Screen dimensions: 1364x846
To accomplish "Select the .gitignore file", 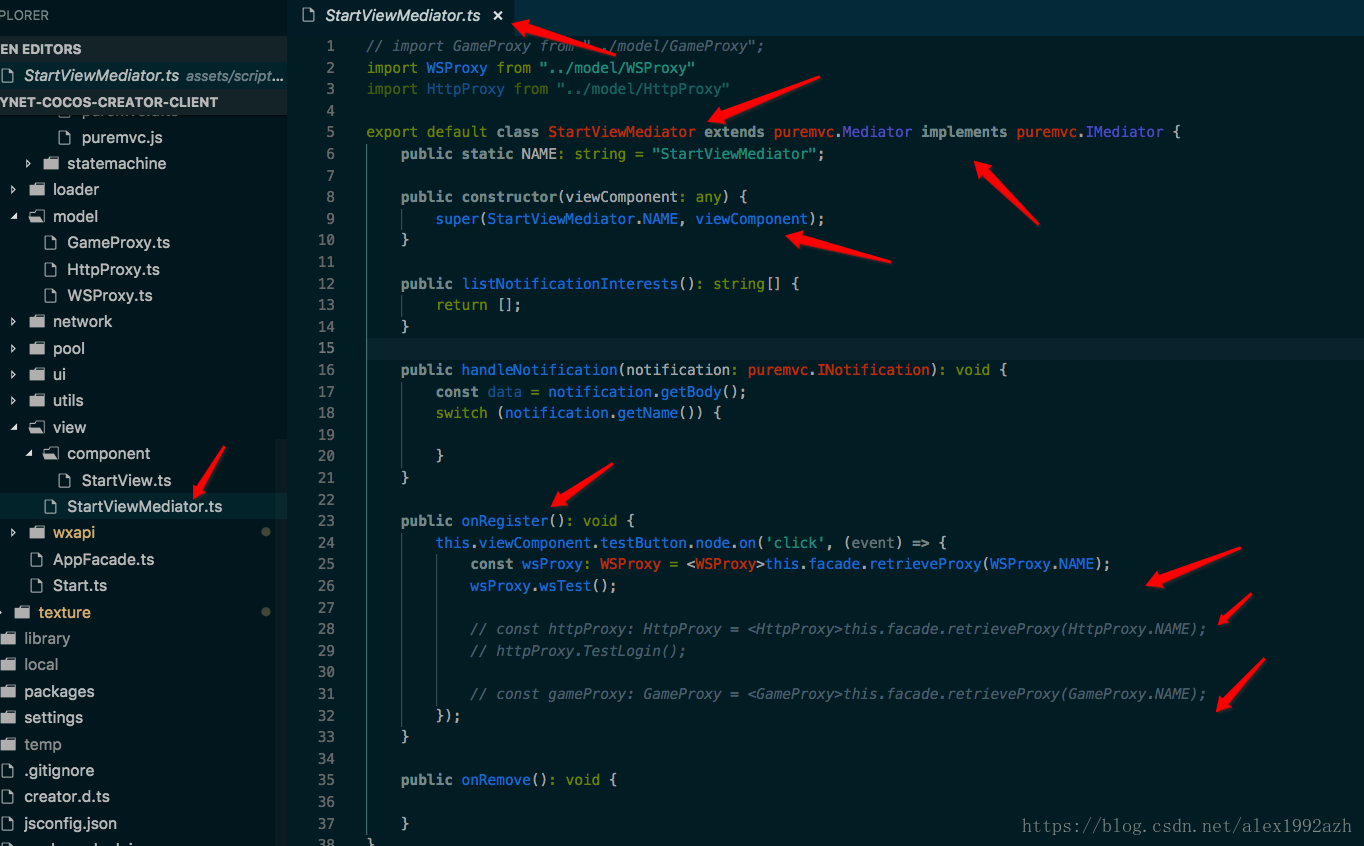I will click(59, 771).
